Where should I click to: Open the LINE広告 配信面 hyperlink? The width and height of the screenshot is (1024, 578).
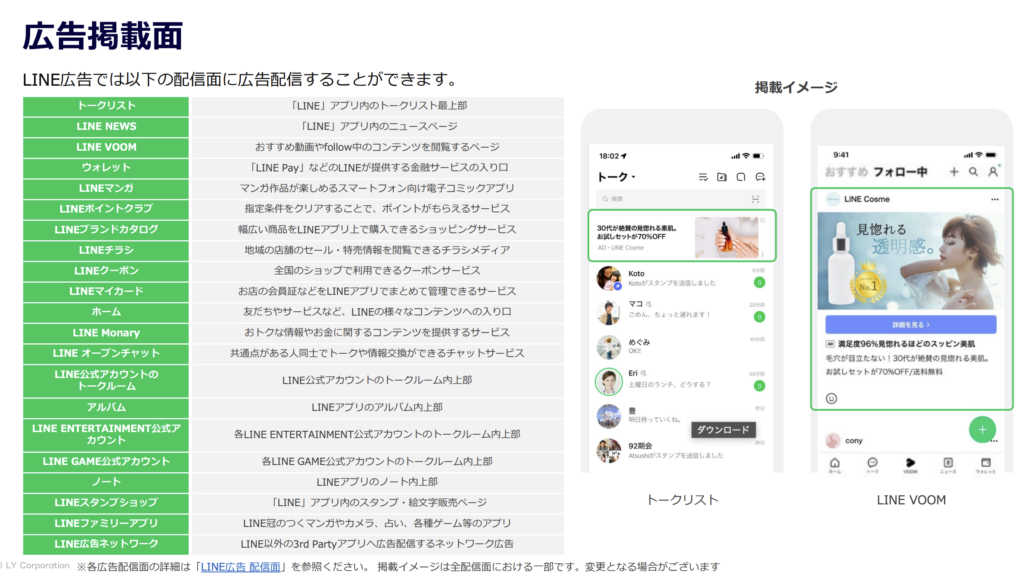[240, 567]
